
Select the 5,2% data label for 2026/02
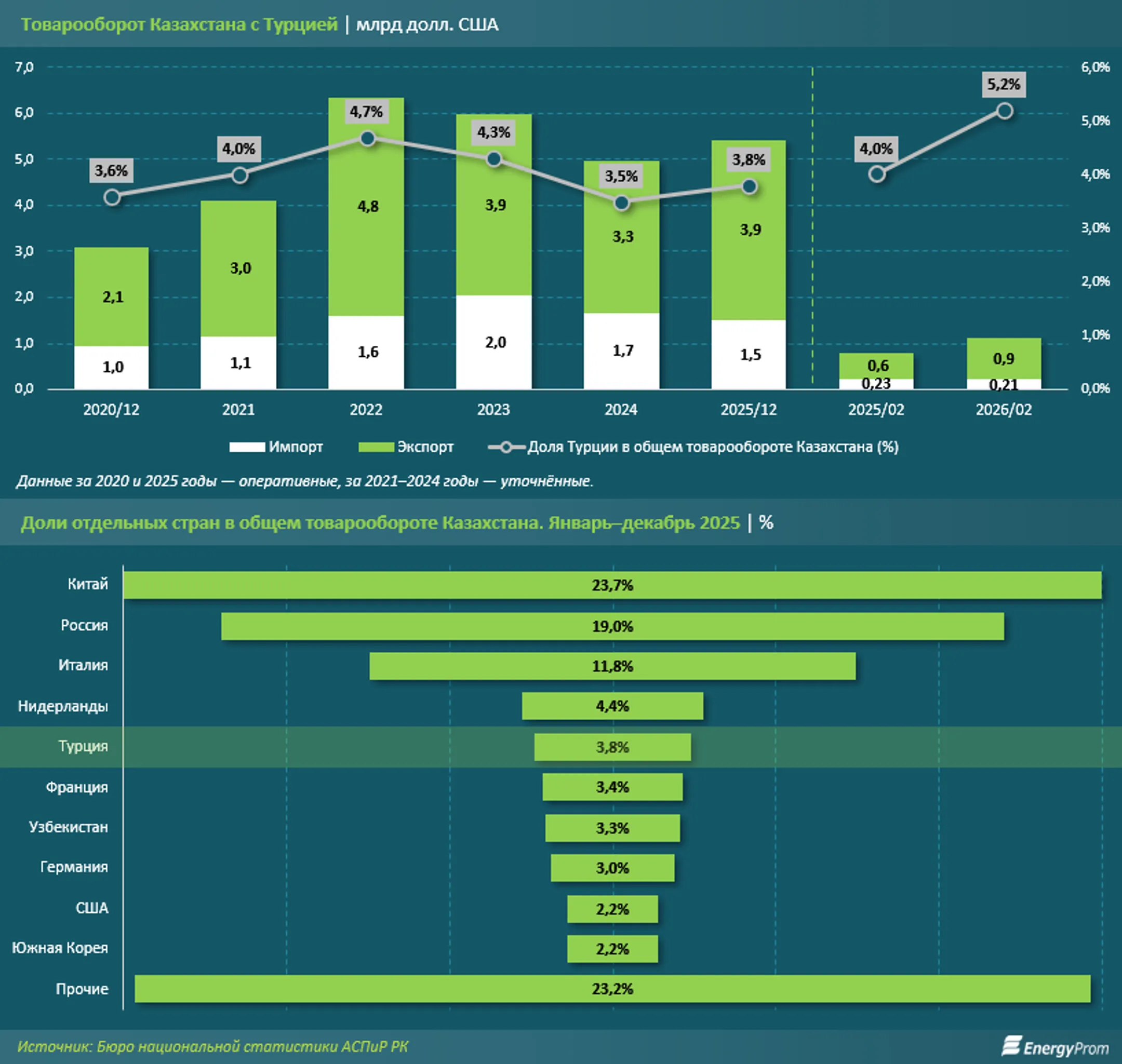(1004, 85)
